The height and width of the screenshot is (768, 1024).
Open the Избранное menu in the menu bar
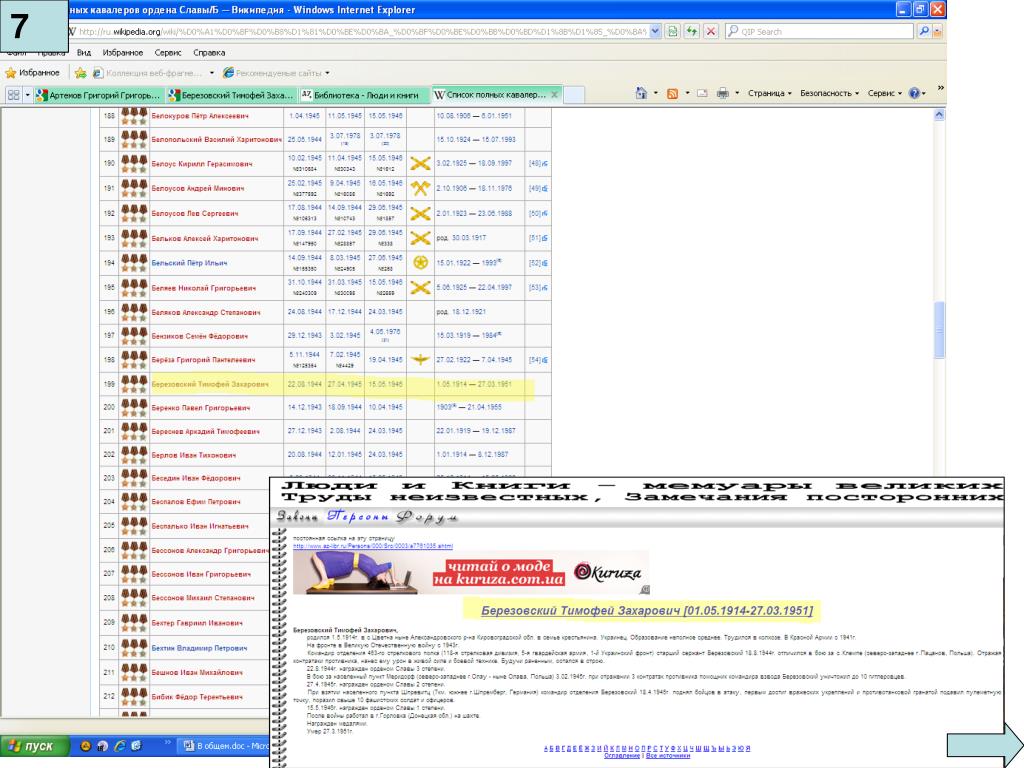tap(123, 52)
